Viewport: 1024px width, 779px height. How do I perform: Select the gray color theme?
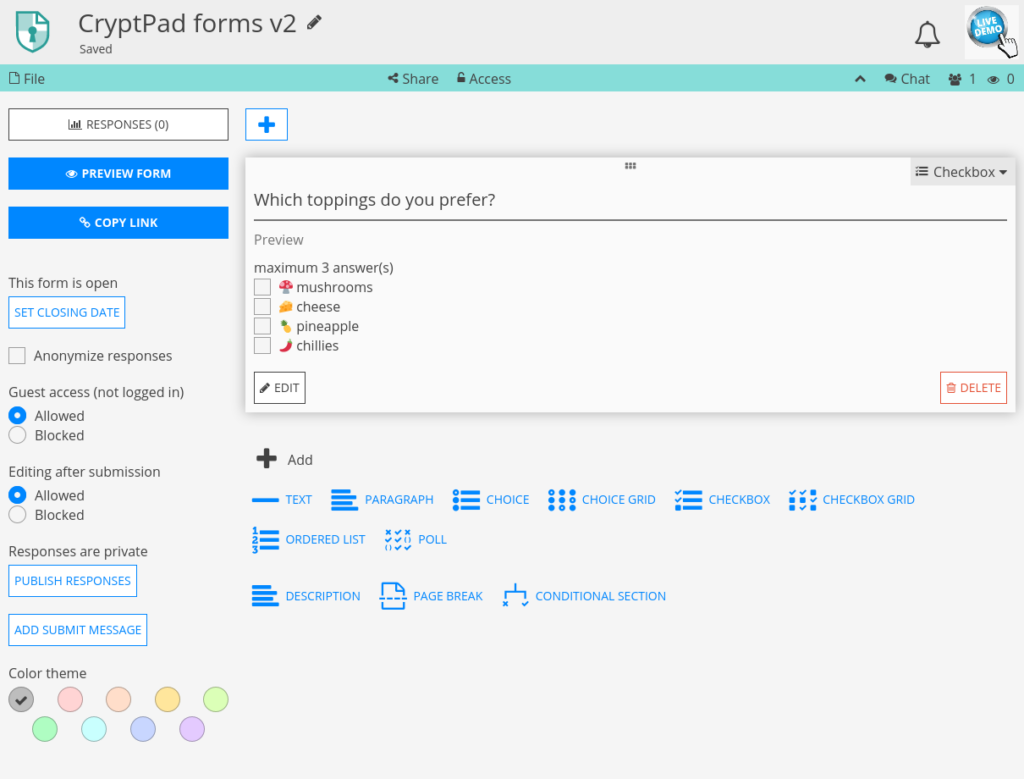coord(21,699)
